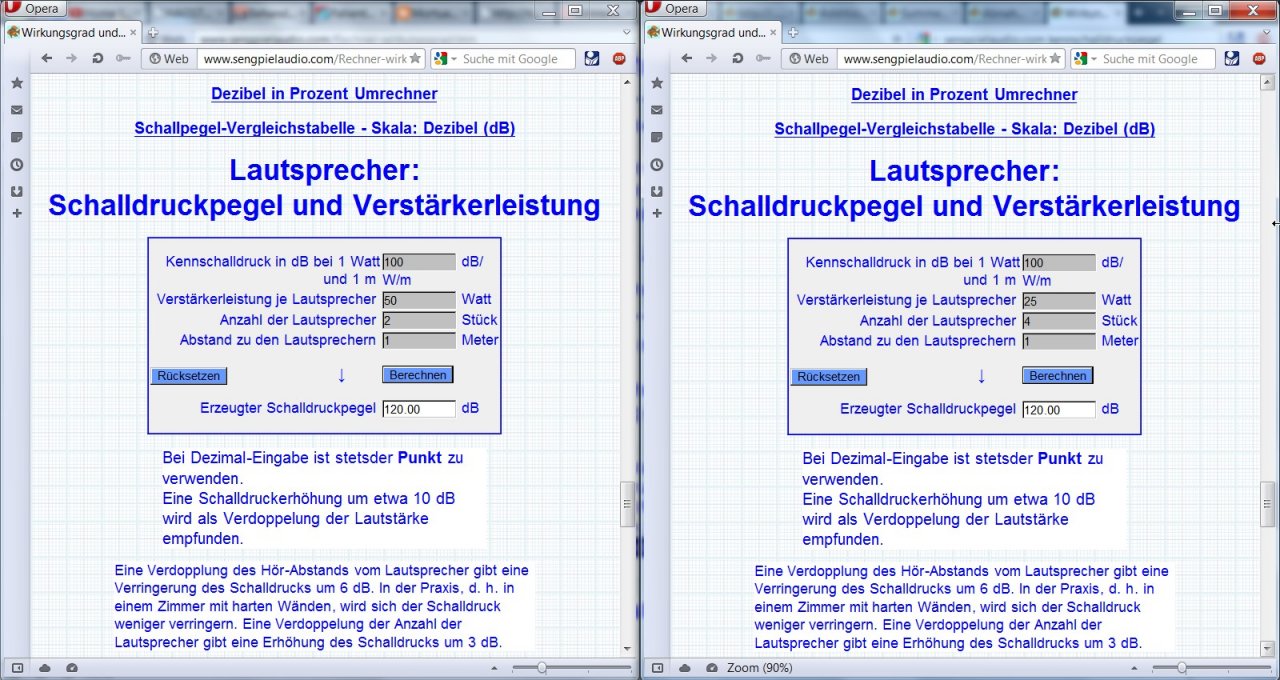The height and width of the screenshot is (680, 1280).
Task: Add a new tab in right window
Action: [x=793, y=32]
